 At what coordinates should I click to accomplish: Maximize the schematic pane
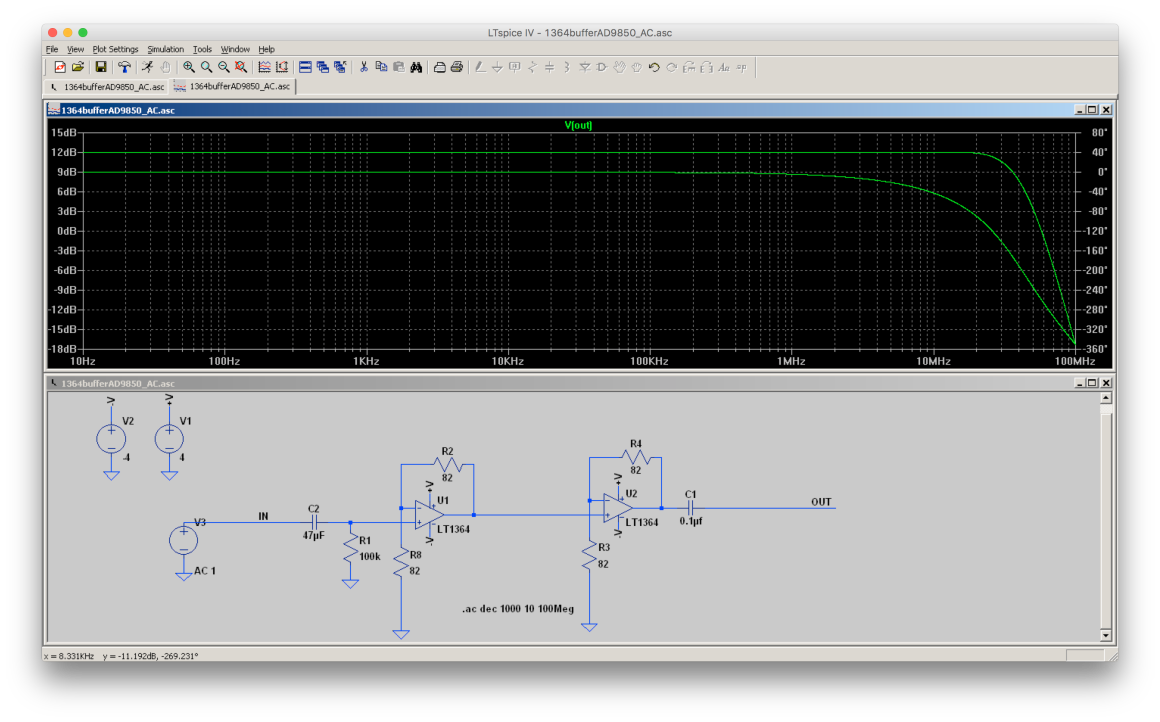pos(1093,382)
